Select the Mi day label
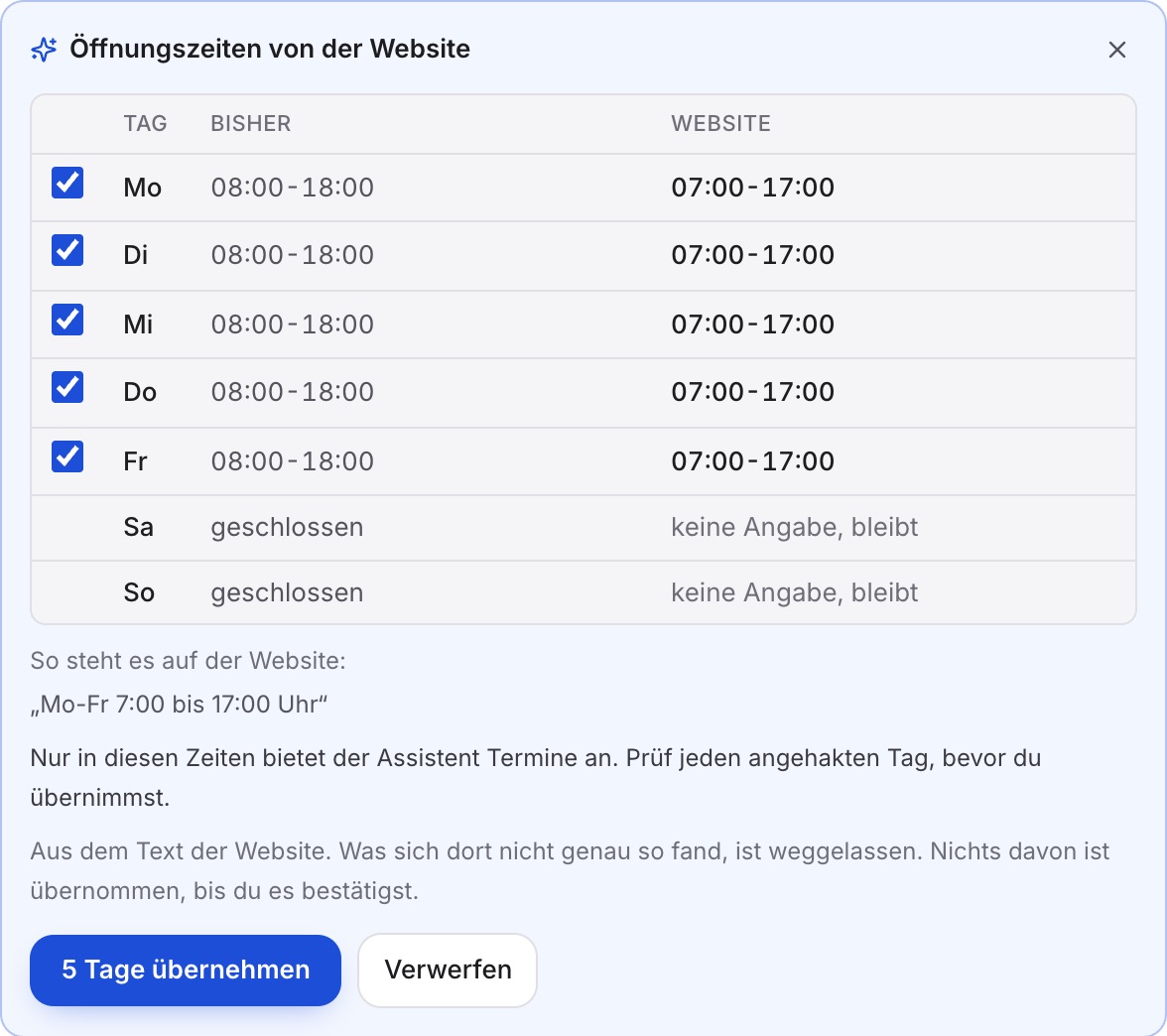Screen dimensions: 1167x1036 (x=139, y=324)
